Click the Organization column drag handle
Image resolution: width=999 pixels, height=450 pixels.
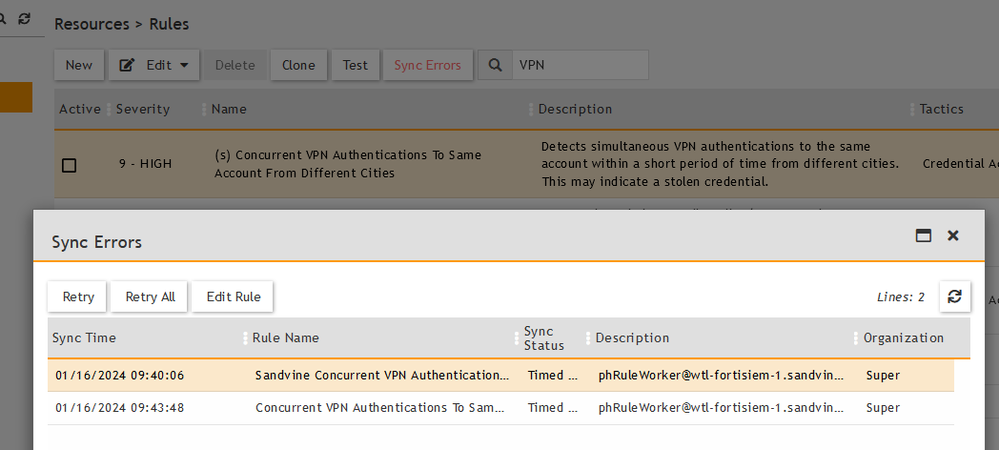point(856,338)
